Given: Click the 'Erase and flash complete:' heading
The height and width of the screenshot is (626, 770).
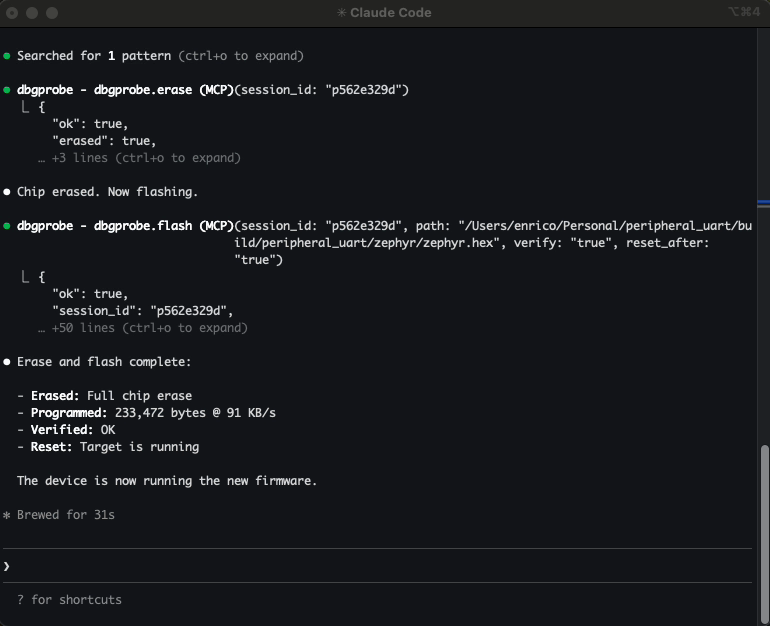Looking at the screenshot, I should (x=104, y=362).
